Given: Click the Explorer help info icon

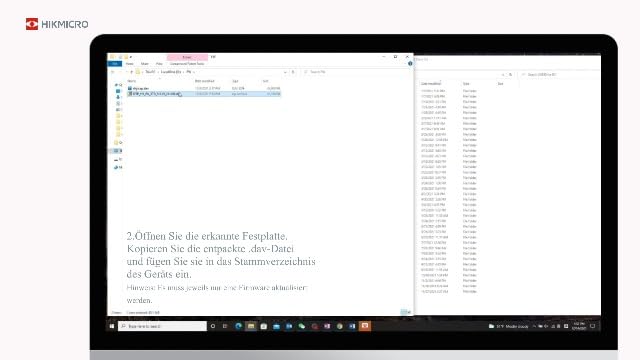Looking at the screenshot, I should (x=410, y=64).
